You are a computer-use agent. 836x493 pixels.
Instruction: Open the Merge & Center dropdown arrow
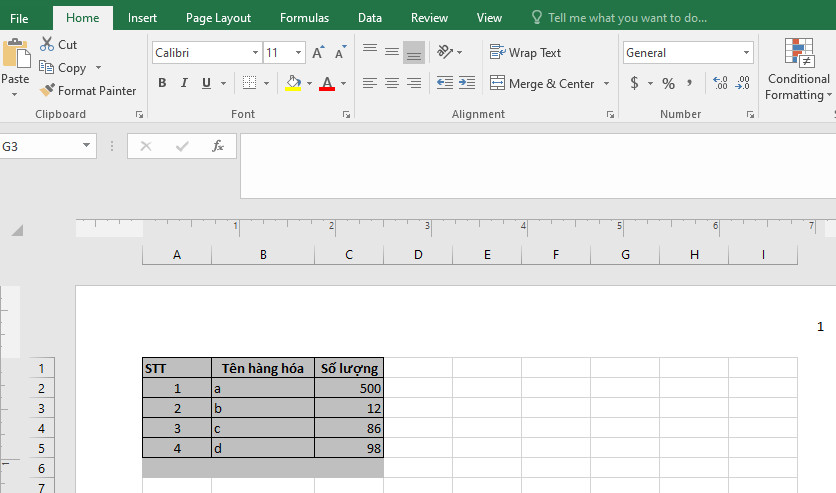point(607,84)
